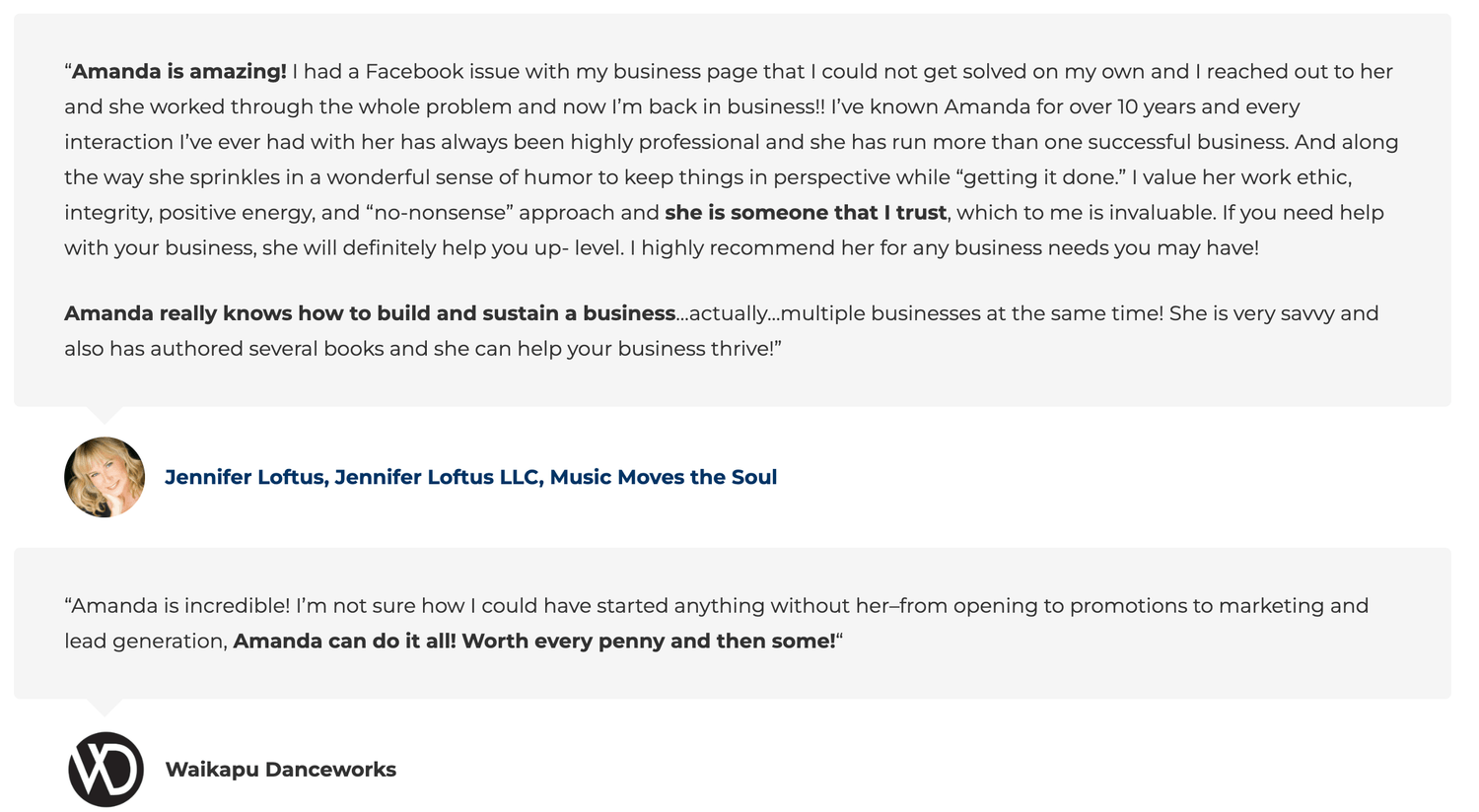
Task: Click the bold "Amanda is amazing!" text
Action: [179, 71]
